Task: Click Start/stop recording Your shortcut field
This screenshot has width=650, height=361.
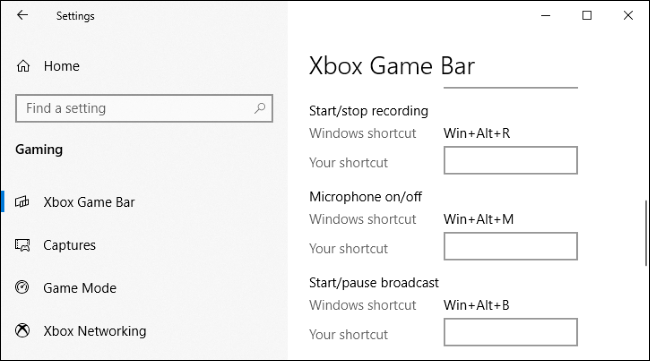Action: (510, 160)
